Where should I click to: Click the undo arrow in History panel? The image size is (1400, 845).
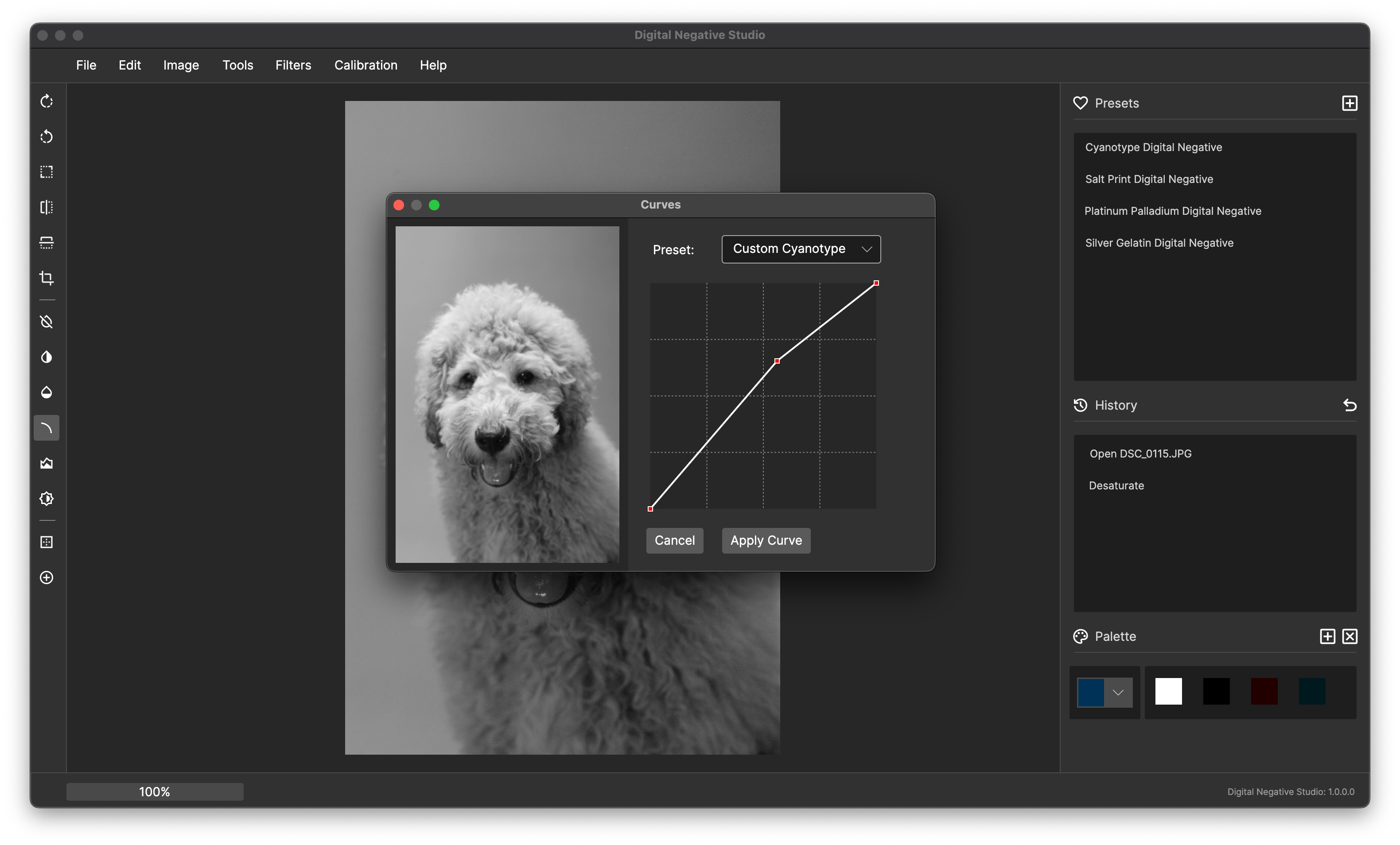[x=1350, y=405]
